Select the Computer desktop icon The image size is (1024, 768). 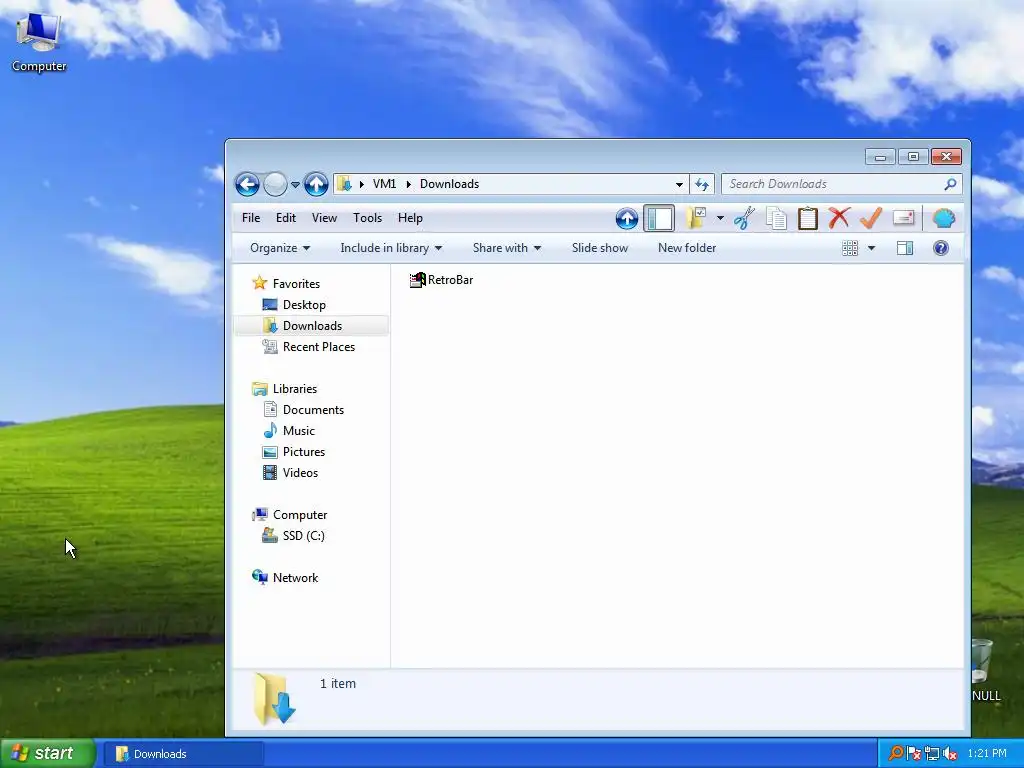pyautogui.click(x=39, y=42)
